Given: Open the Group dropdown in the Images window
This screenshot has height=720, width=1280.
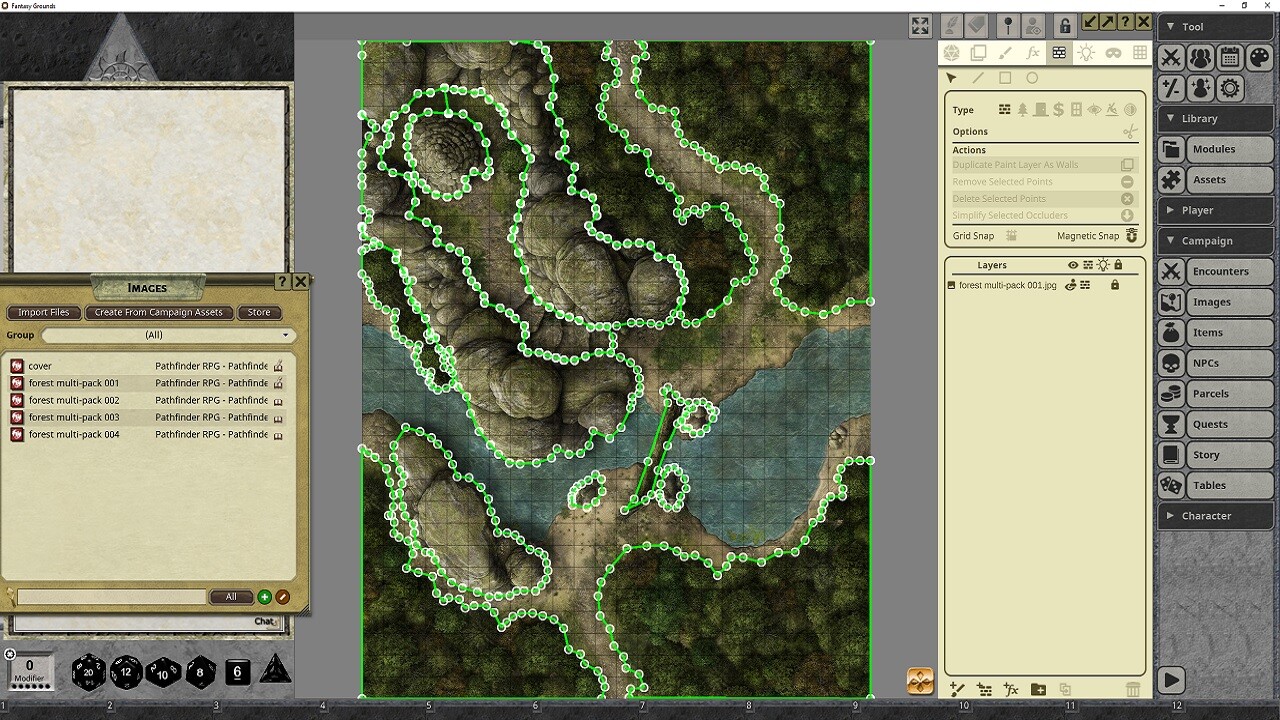Looking at the screenshot, I should [x=168, y=335].
